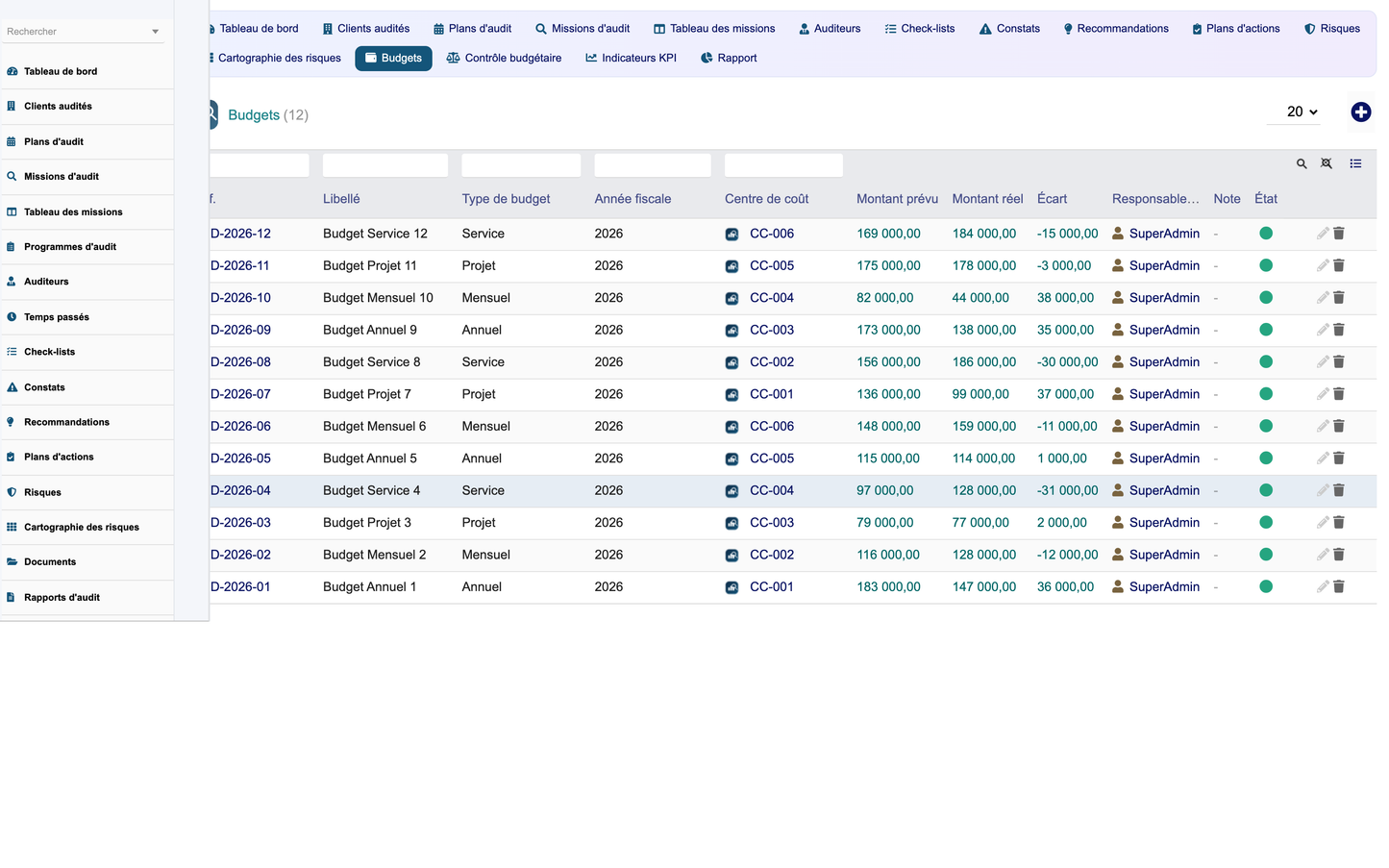Open the list view options icon

click(1355, 163)
